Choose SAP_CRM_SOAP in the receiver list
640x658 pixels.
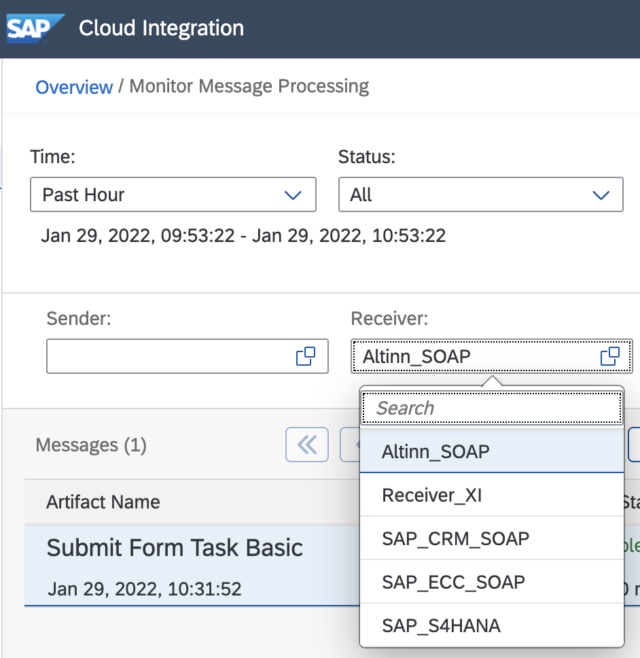pyautogui.click(x=491, y=538)
